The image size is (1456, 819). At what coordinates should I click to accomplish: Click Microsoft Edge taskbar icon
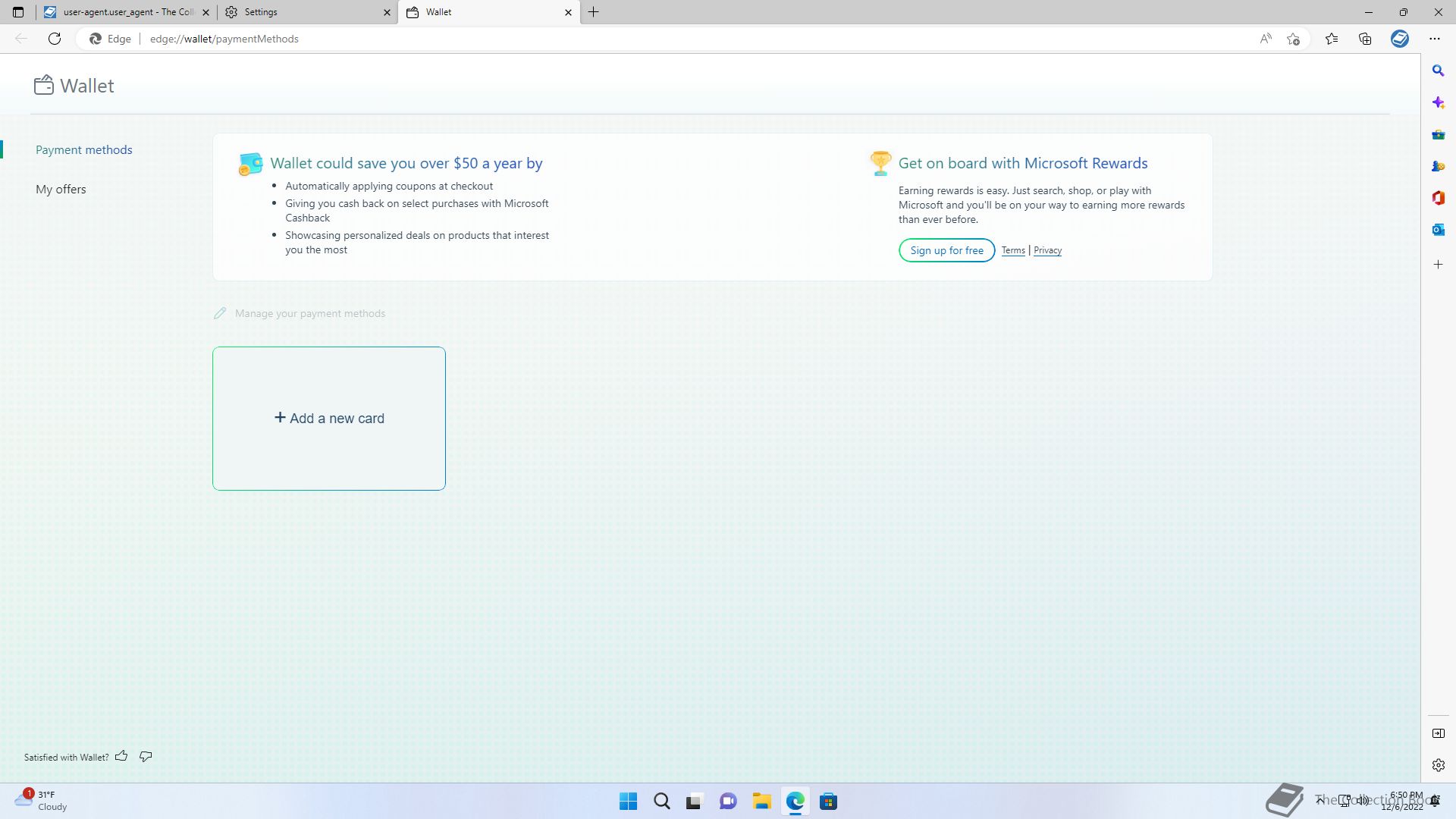pos(795,802)
